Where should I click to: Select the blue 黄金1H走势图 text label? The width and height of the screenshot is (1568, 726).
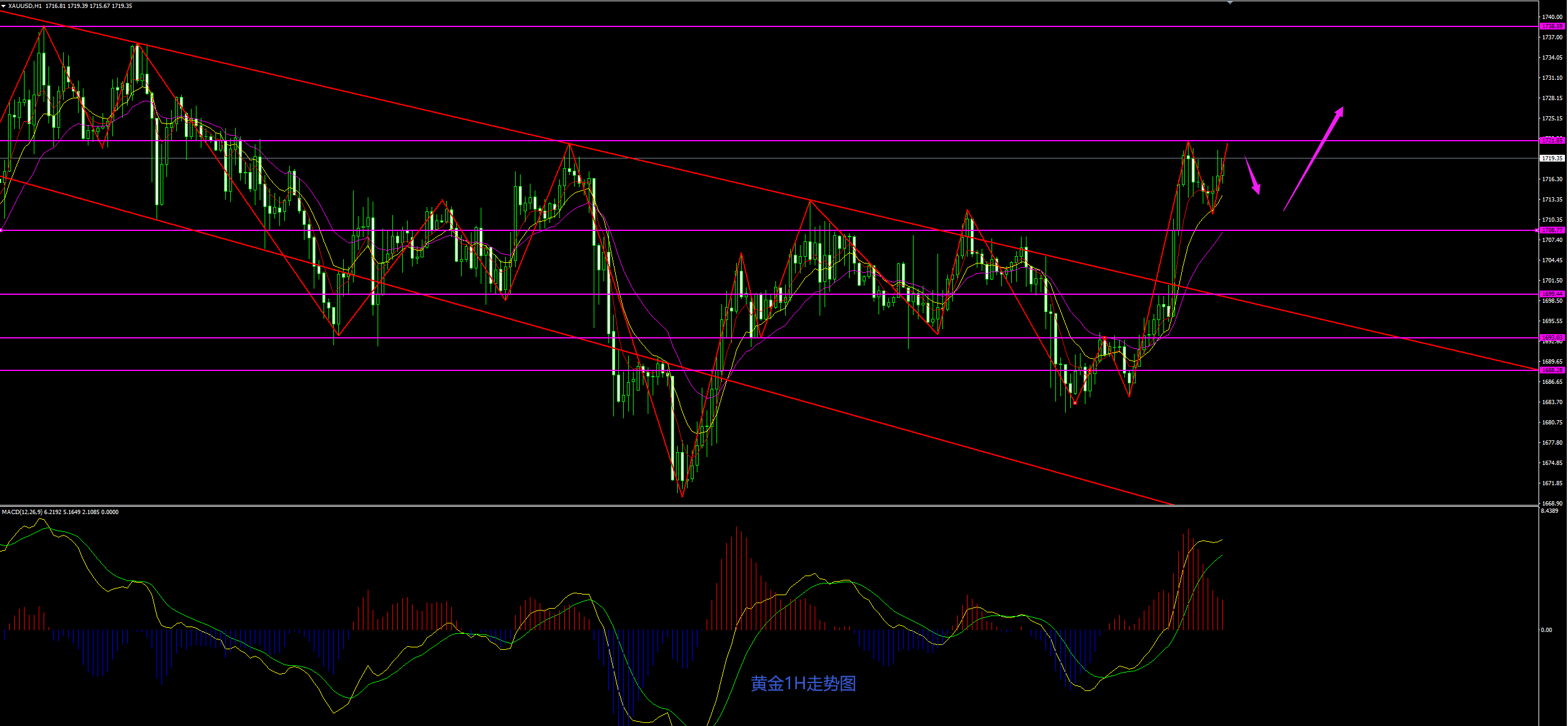coord(803,683)
